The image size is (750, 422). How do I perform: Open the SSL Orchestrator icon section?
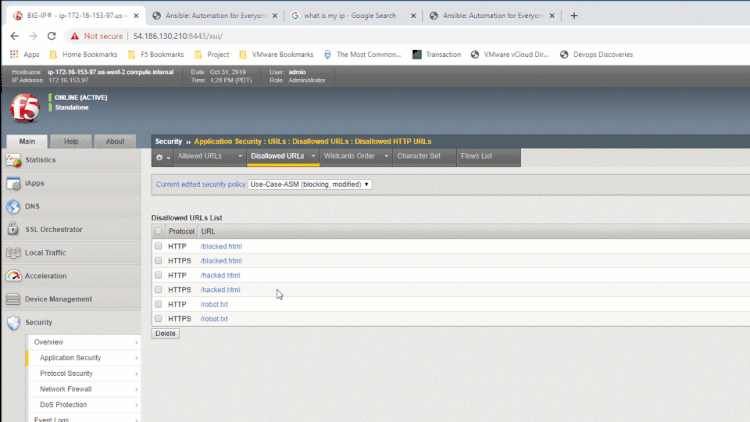coord(14,229)
